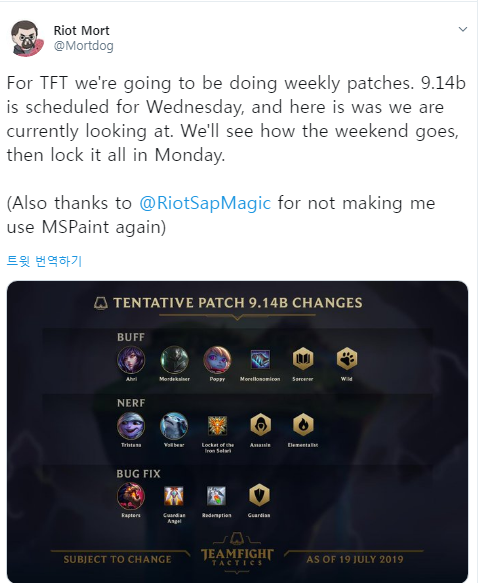Open the Riot Mort display name link
478x583 pixels.
[x=81, y=30]
